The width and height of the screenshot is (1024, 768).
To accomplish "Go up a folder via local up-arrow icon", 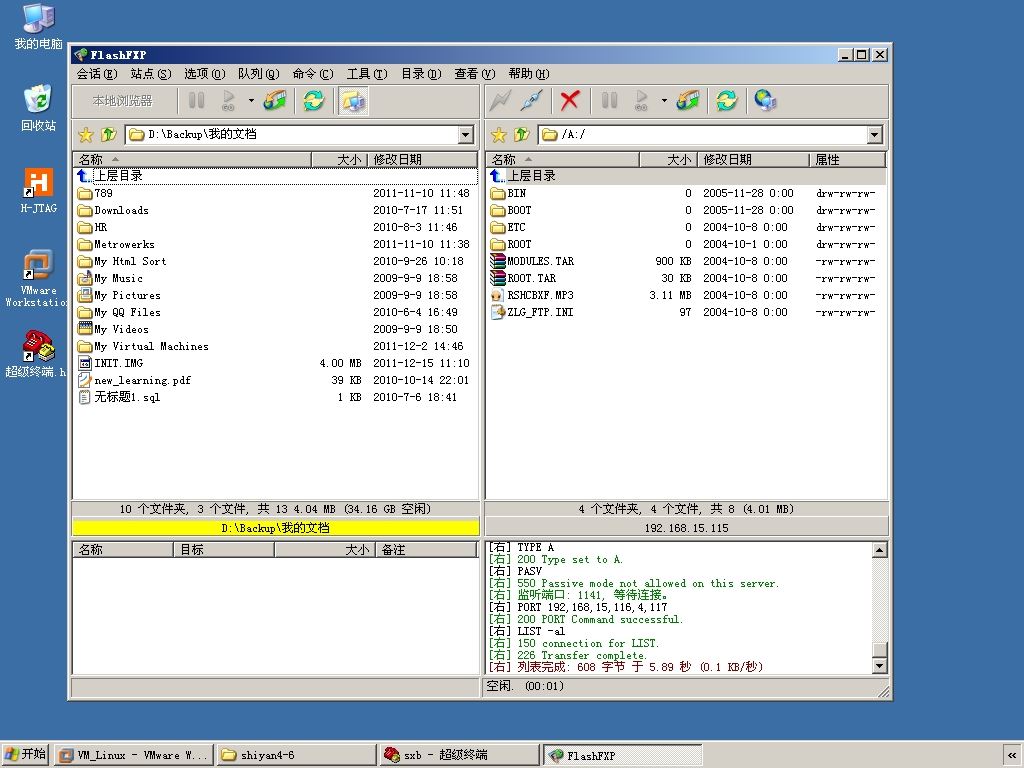I will (108, 135).
